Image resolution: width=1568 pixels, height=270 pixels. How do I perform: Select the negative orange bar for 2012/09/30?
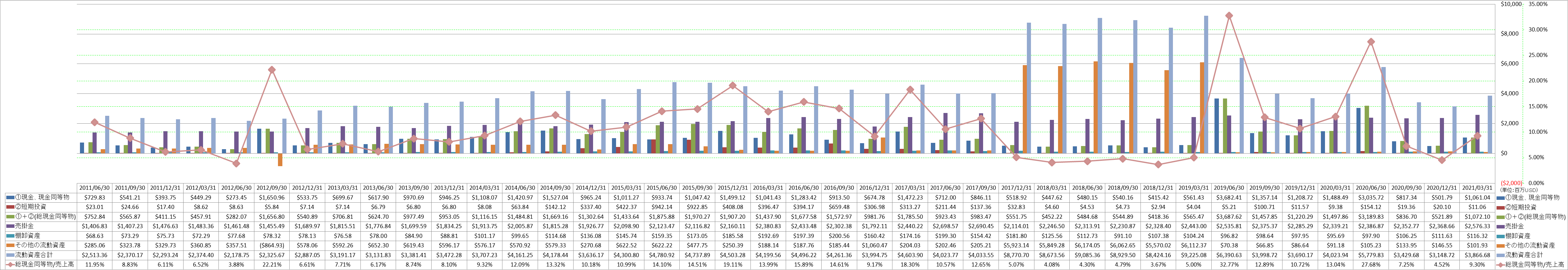tap(280, 159)
